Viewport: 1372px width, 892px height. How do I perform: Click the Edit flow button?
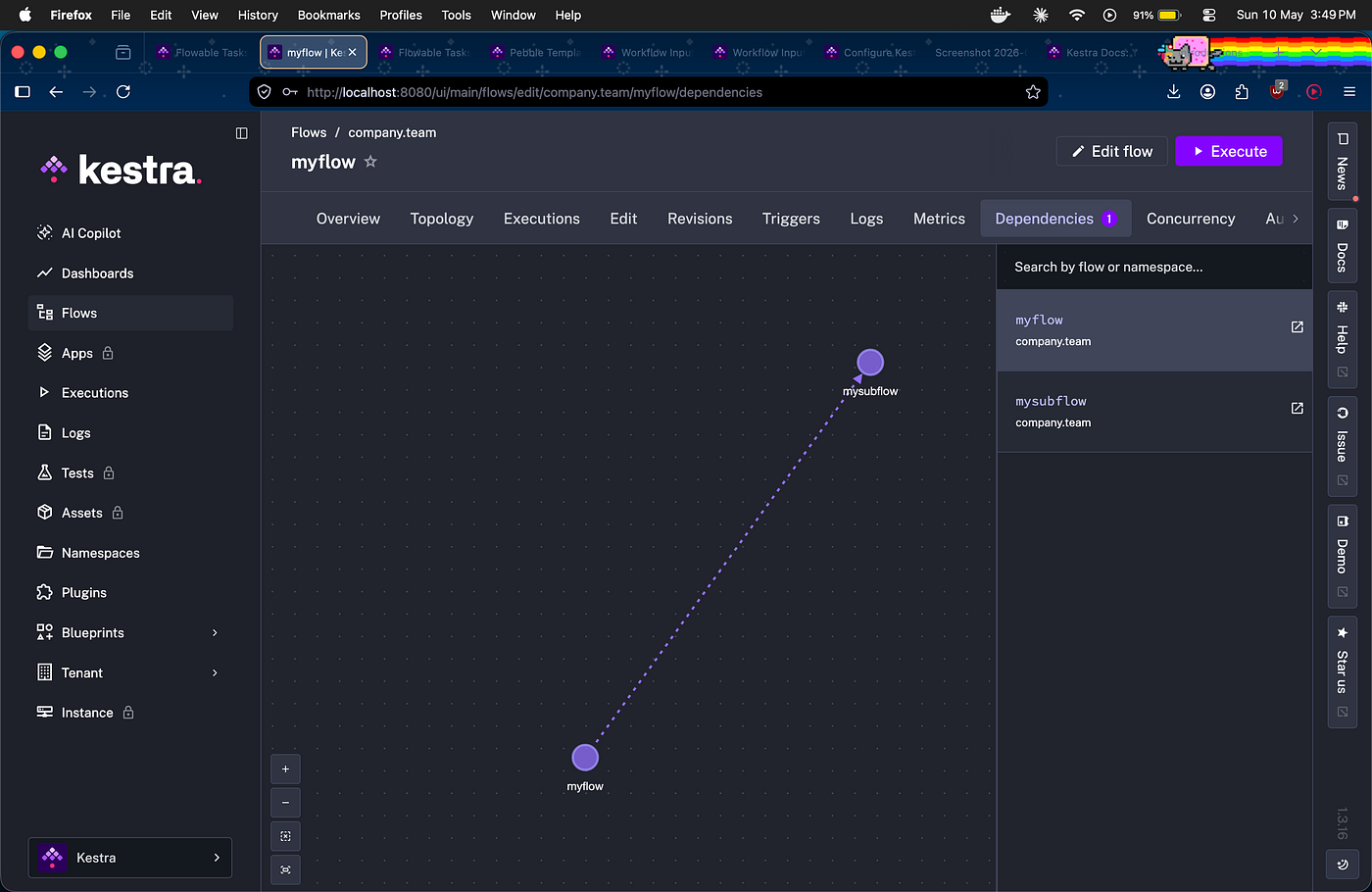(x=1111, y=151)
